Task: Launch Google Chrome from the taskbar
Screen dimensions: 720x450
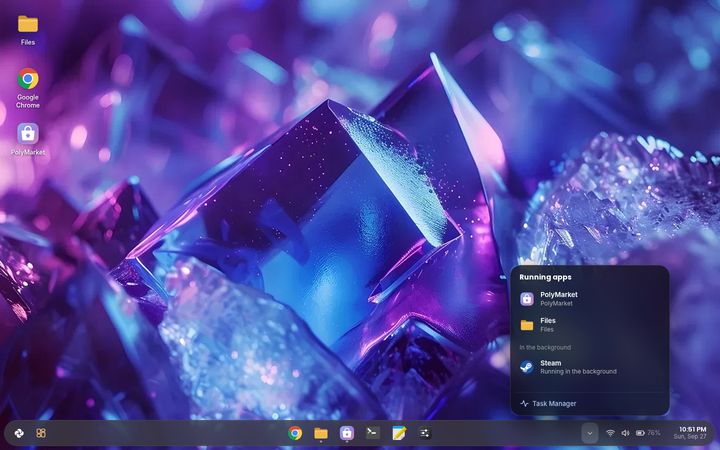Action: point(295,433)
